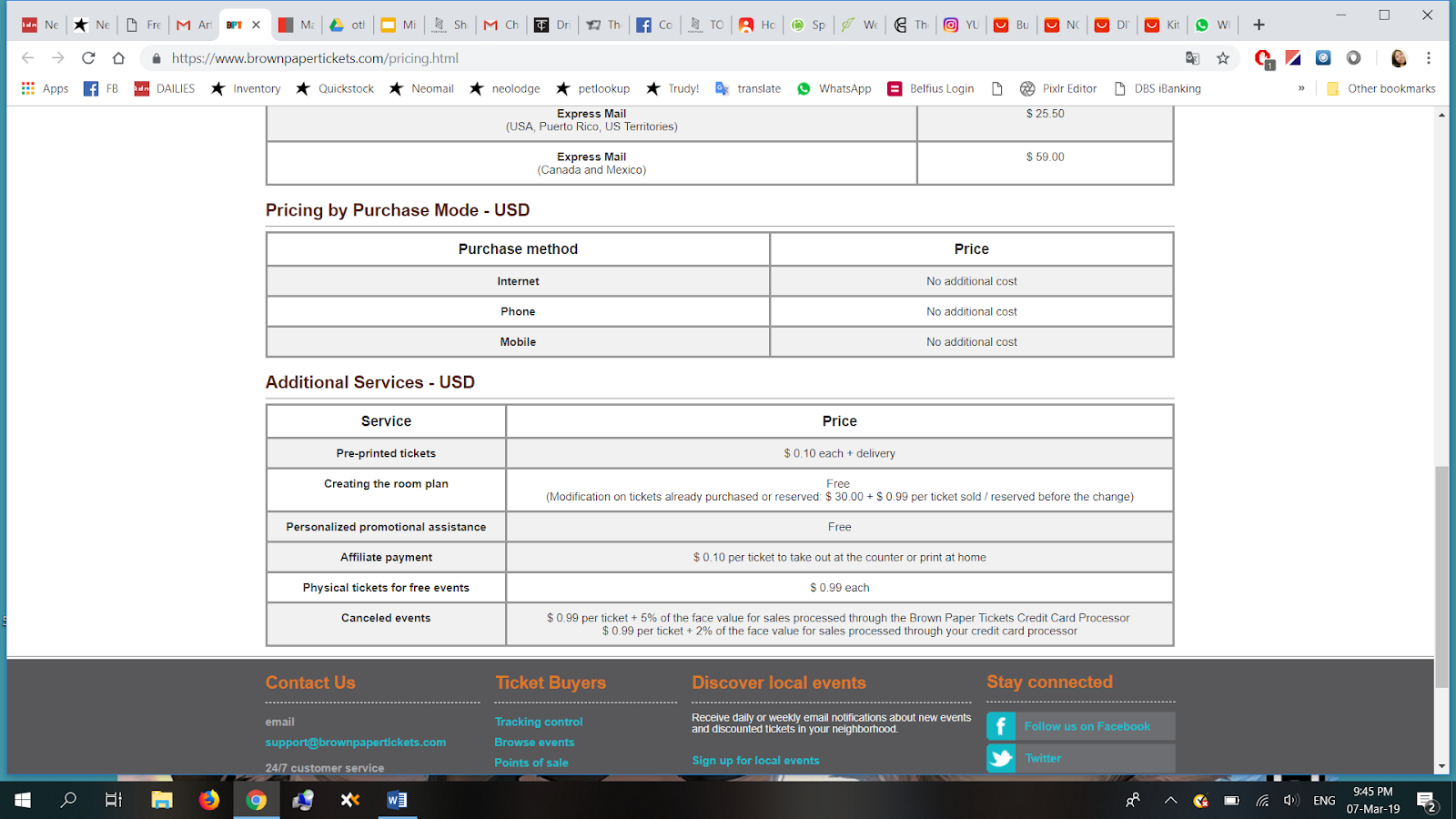The width and height of the screenshot is (1456, 819).
Task: Switch to the Instagram tab
Action: click(x=961, y=25)
